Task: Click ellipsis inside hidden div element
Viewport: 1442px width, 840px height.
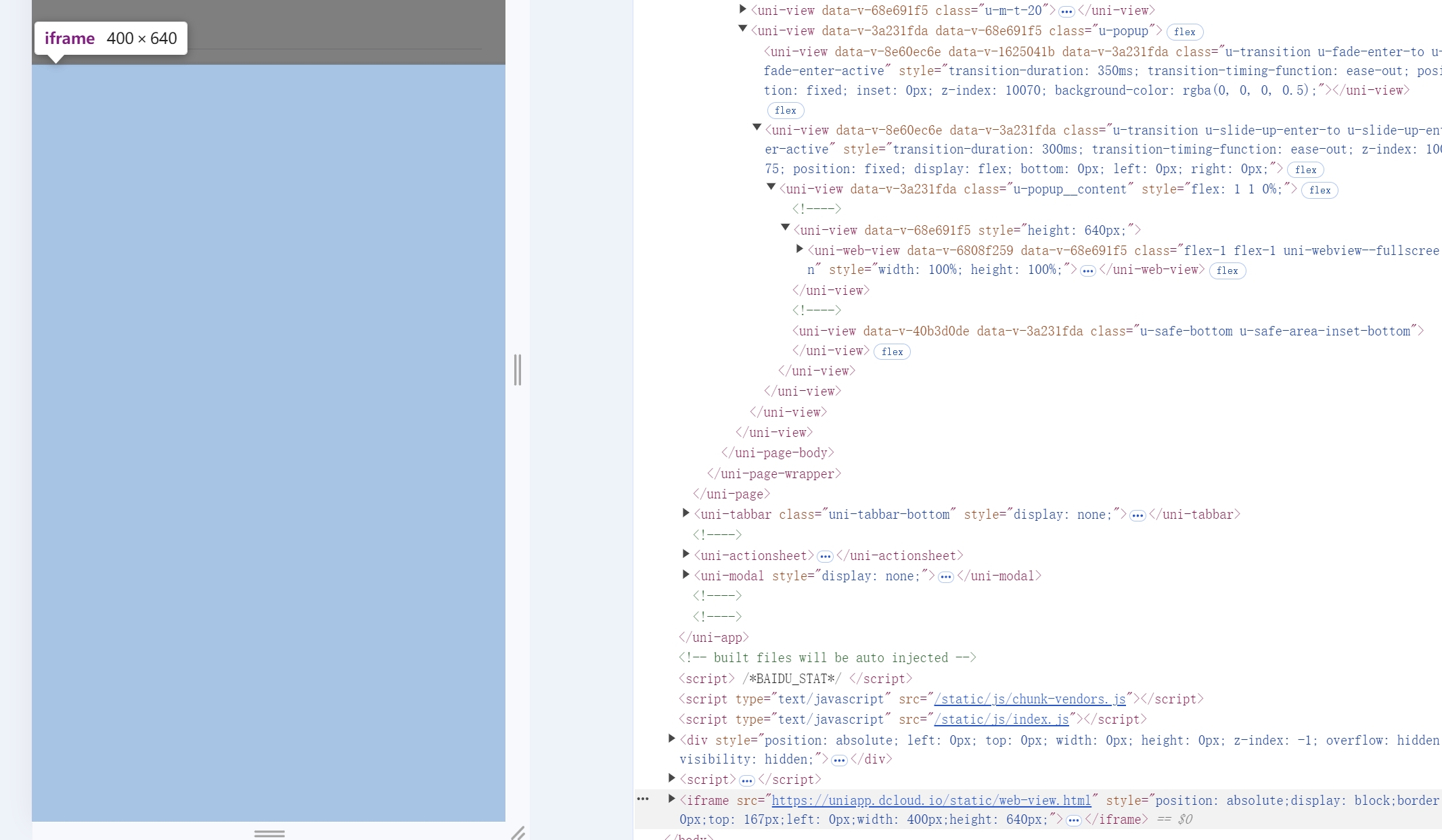Action: pyautogui.click(x=839, y=760)
